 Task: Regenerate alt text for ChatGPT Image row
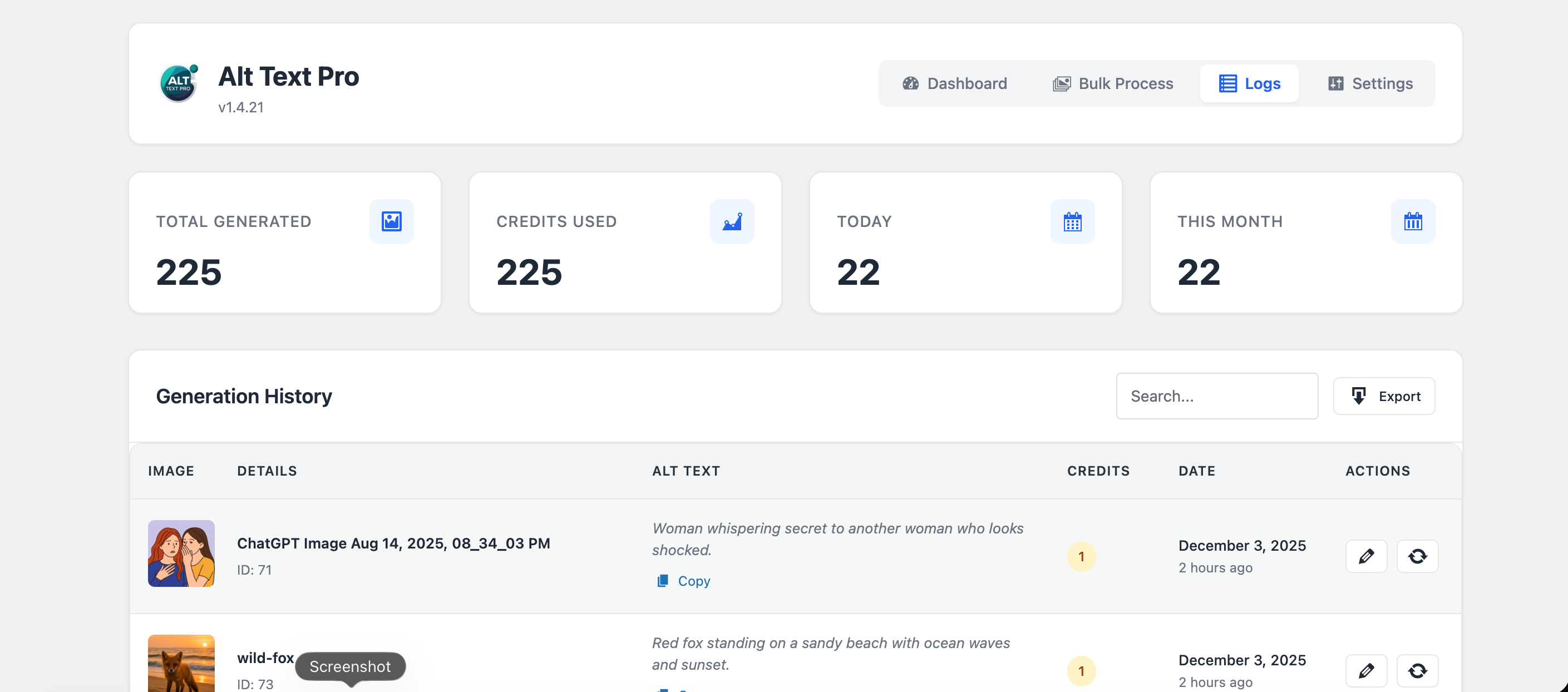pos(1417,556)
